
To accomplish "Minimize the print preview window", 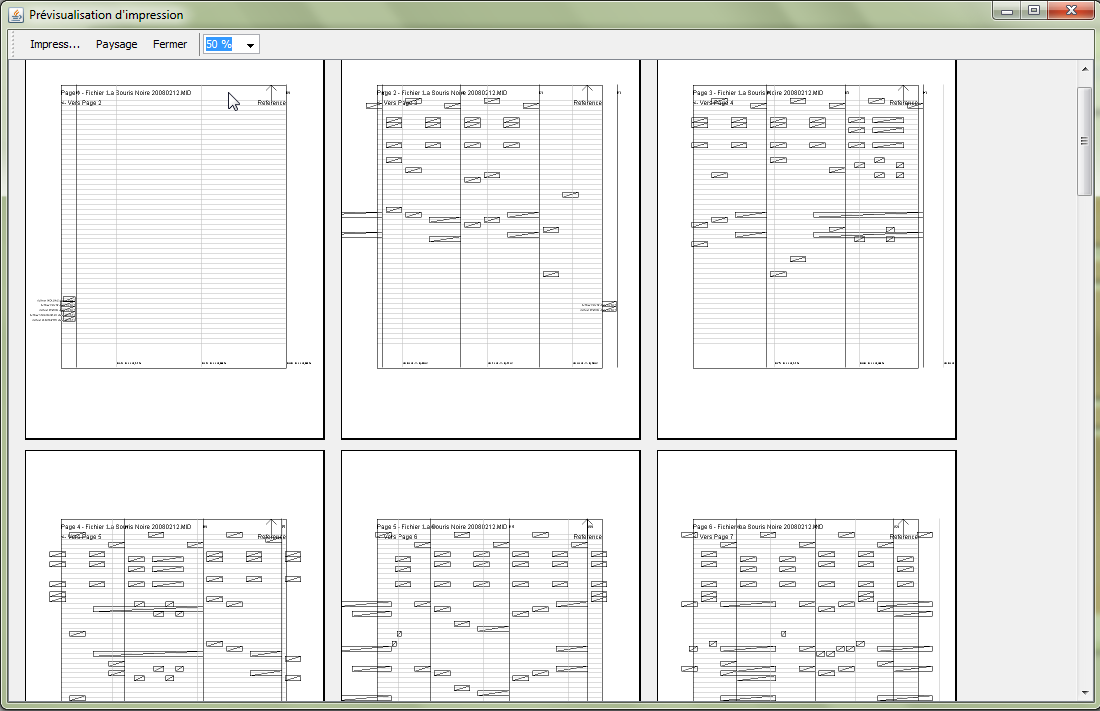I will point(1007,11).
